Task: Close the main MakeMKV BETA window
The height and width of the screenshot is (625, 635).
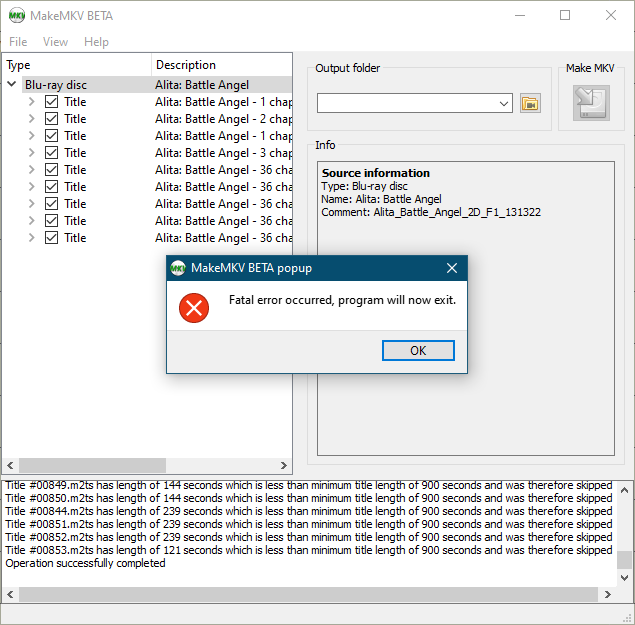Action: point(611,15)
